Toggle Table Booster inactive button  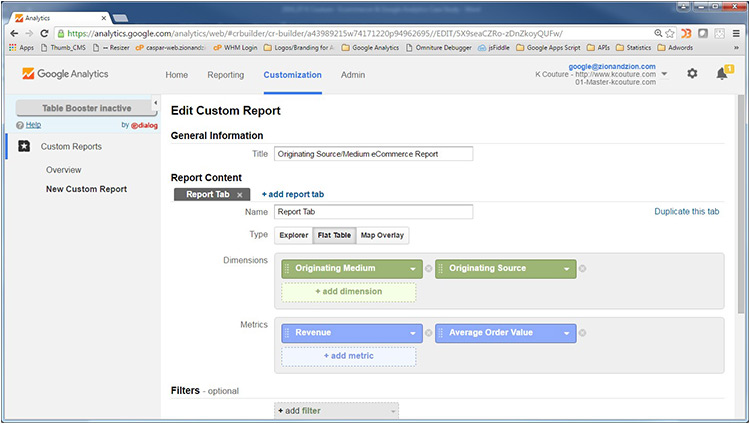coord(87,108)
